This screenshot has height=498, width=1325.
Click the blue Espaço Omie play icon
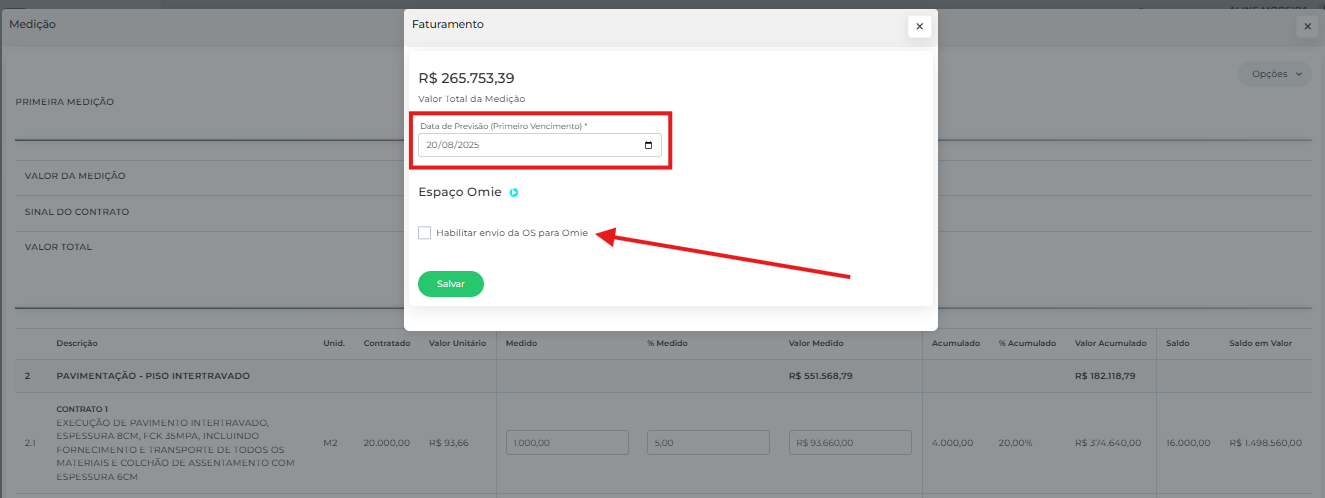[514, 193]
